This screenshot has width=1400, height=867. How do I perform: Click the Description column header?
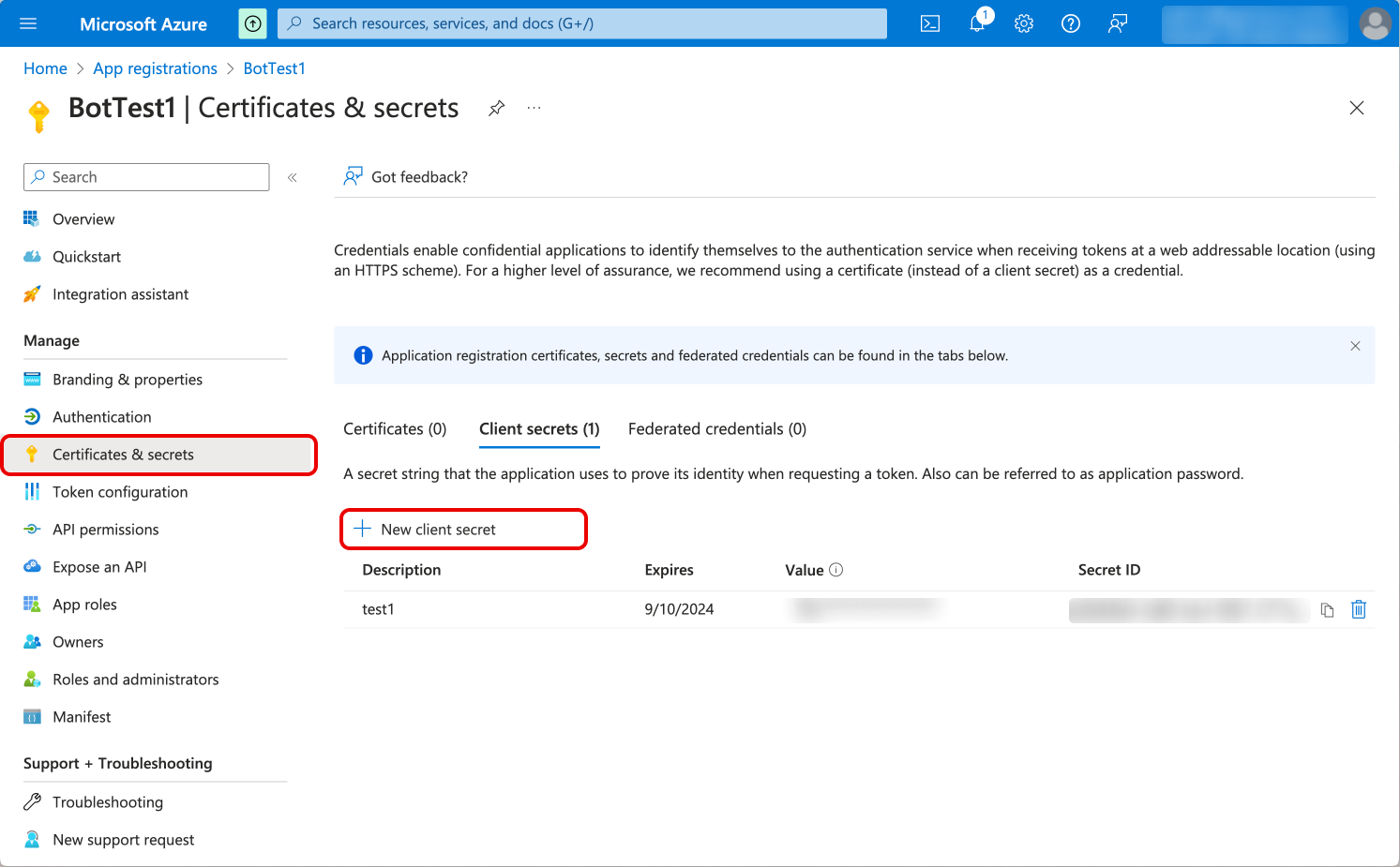401,570
